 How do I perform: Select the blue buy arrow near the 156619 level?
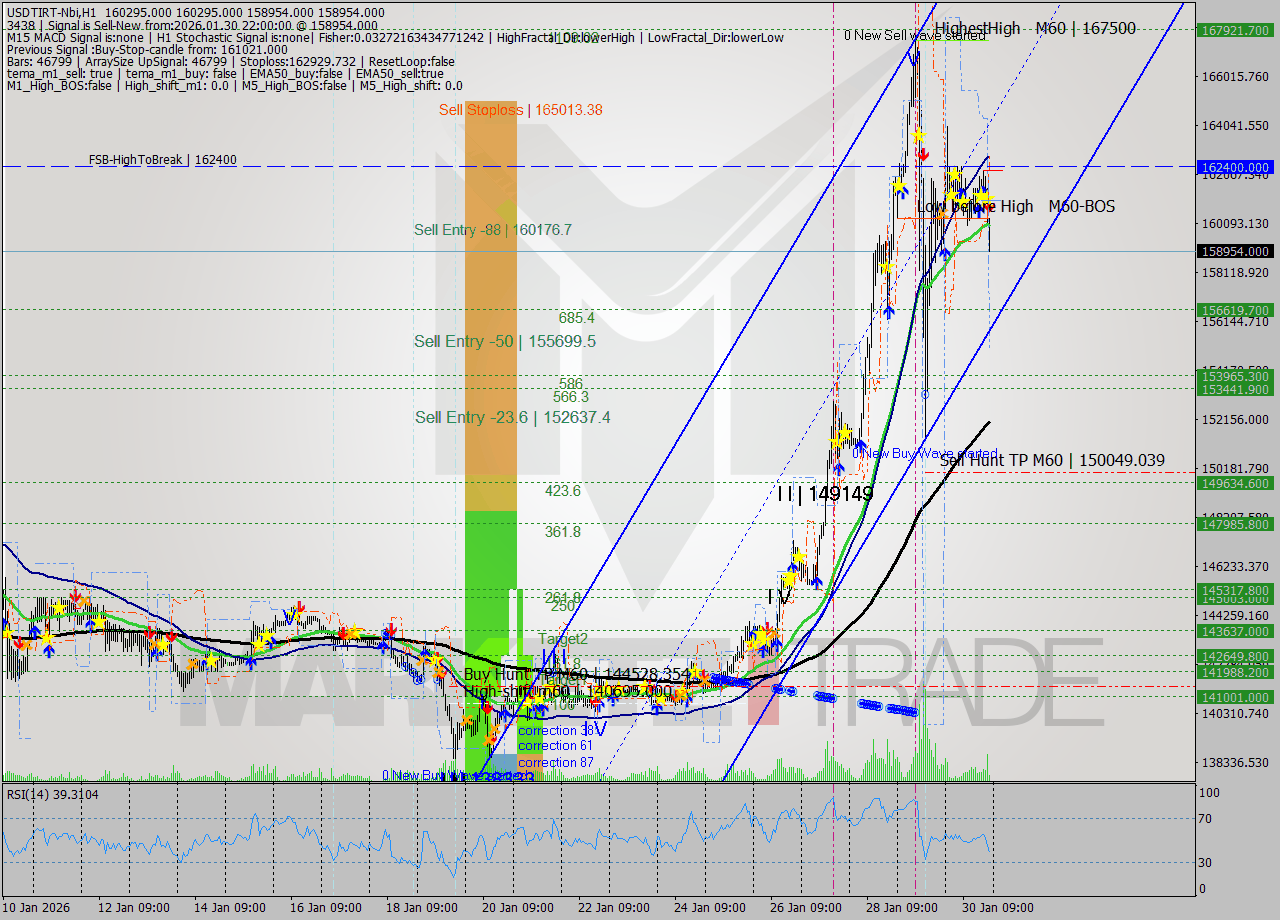tap(889, 311)
